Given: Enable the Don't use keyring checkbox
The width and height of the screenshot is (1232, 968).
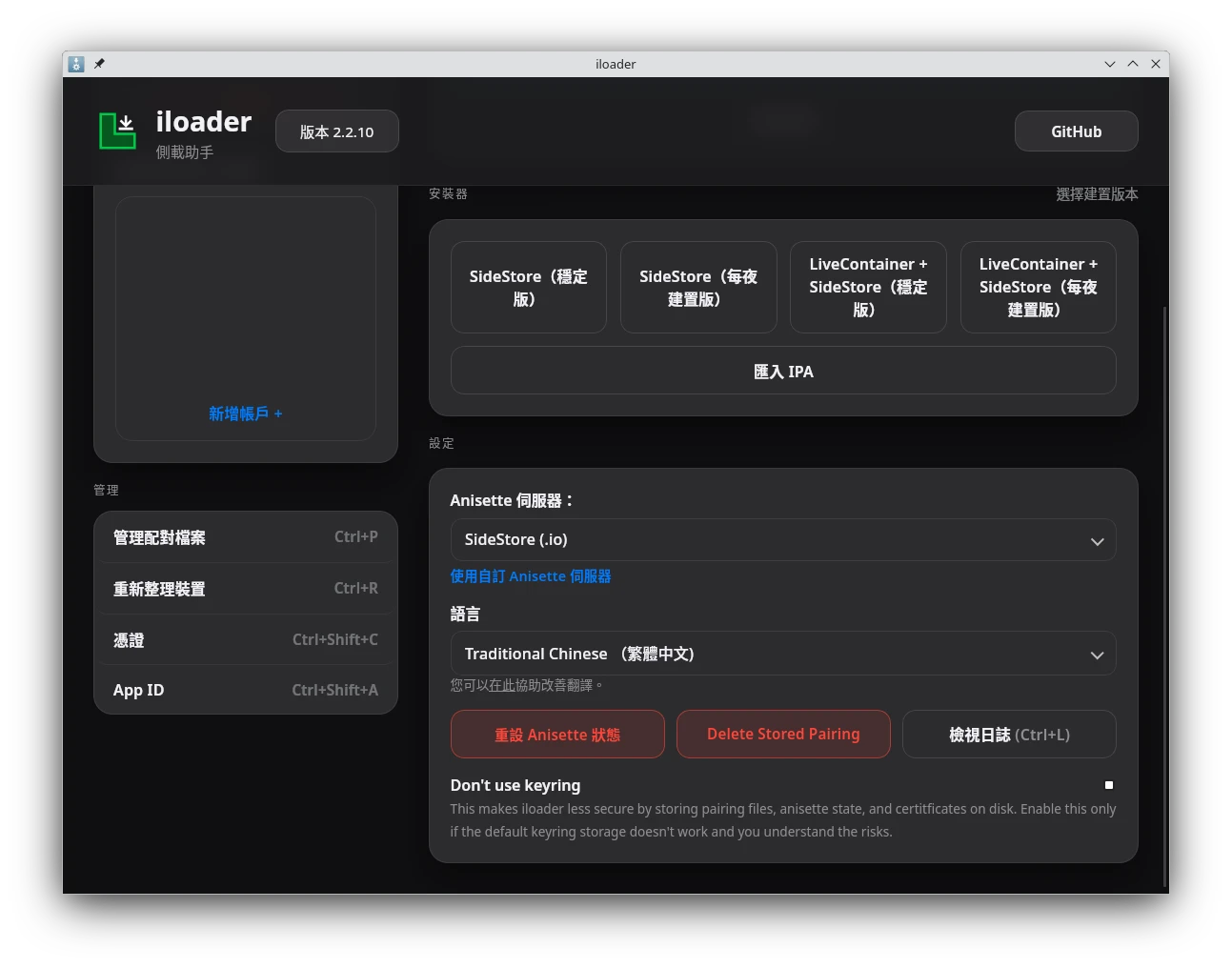Looking at the screenshot, I should coord(1109,785).
